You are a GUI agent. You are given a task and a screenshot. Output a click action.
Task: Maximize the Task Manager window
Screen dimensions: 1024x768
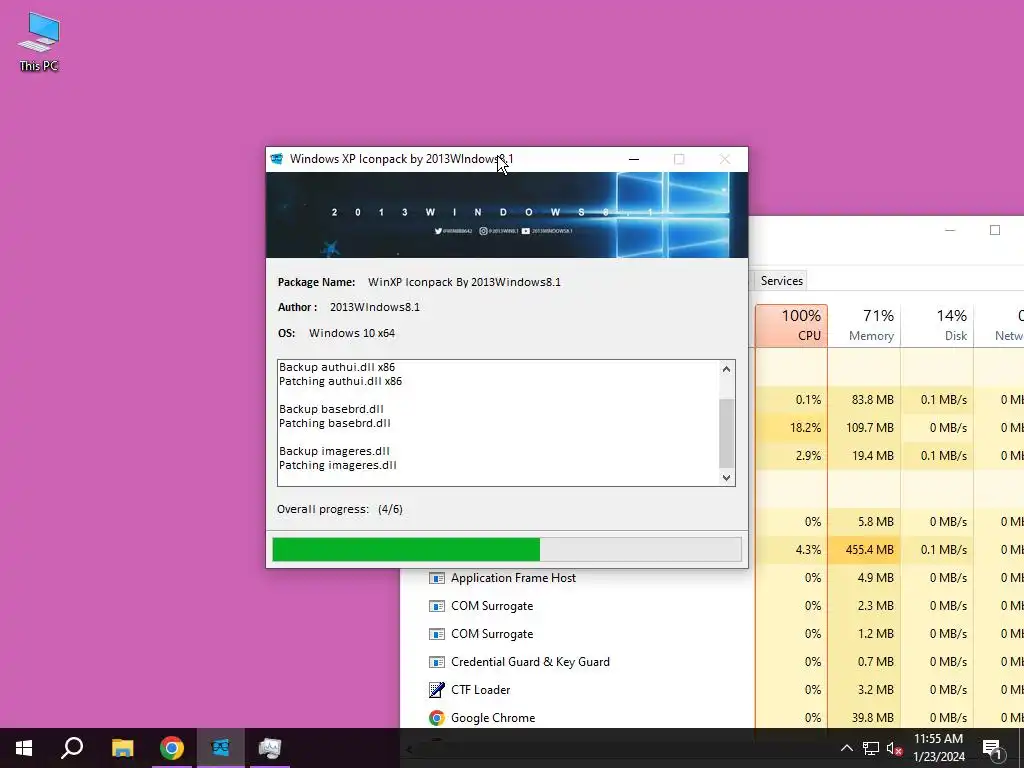click(x=995, y=230)
